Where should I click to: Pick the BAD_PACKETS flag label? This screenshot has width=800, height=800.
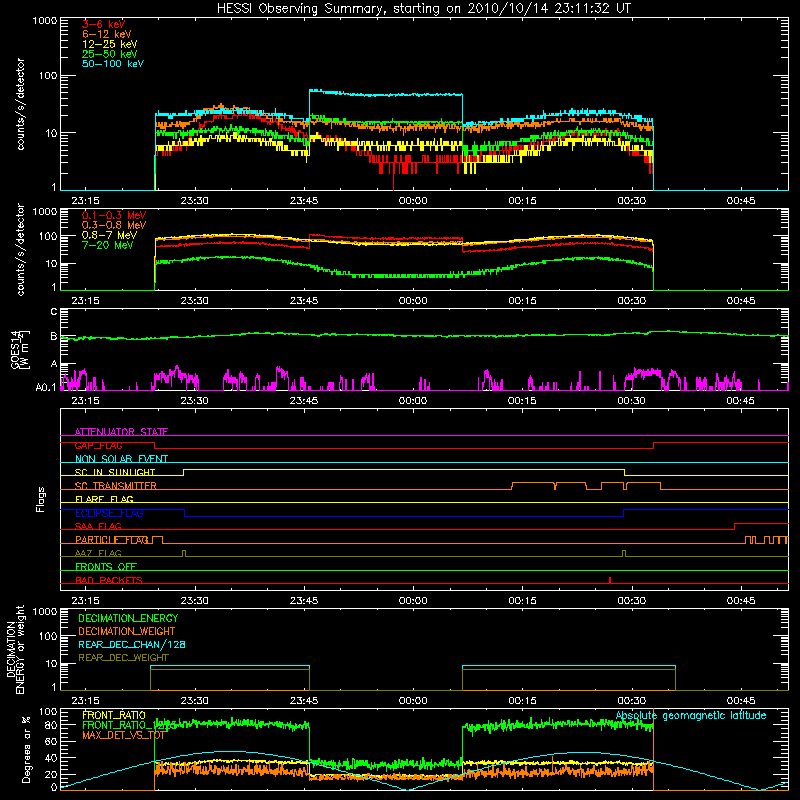[109, 580]
